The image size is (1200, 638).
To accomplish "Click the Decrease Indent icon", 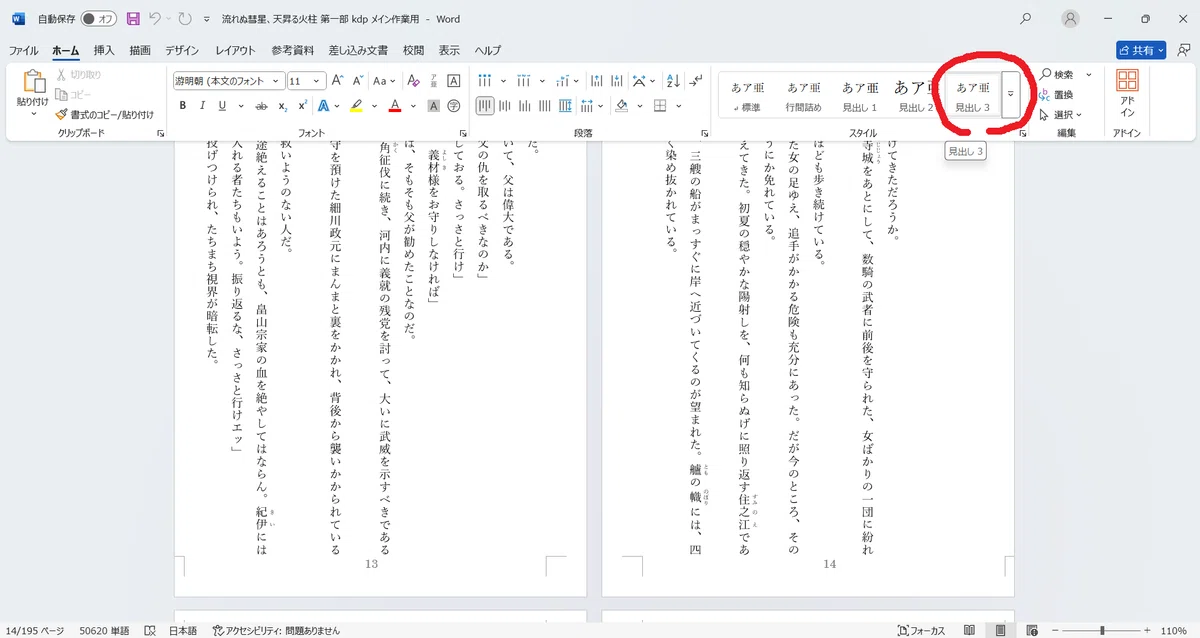I will pos(596,81).
